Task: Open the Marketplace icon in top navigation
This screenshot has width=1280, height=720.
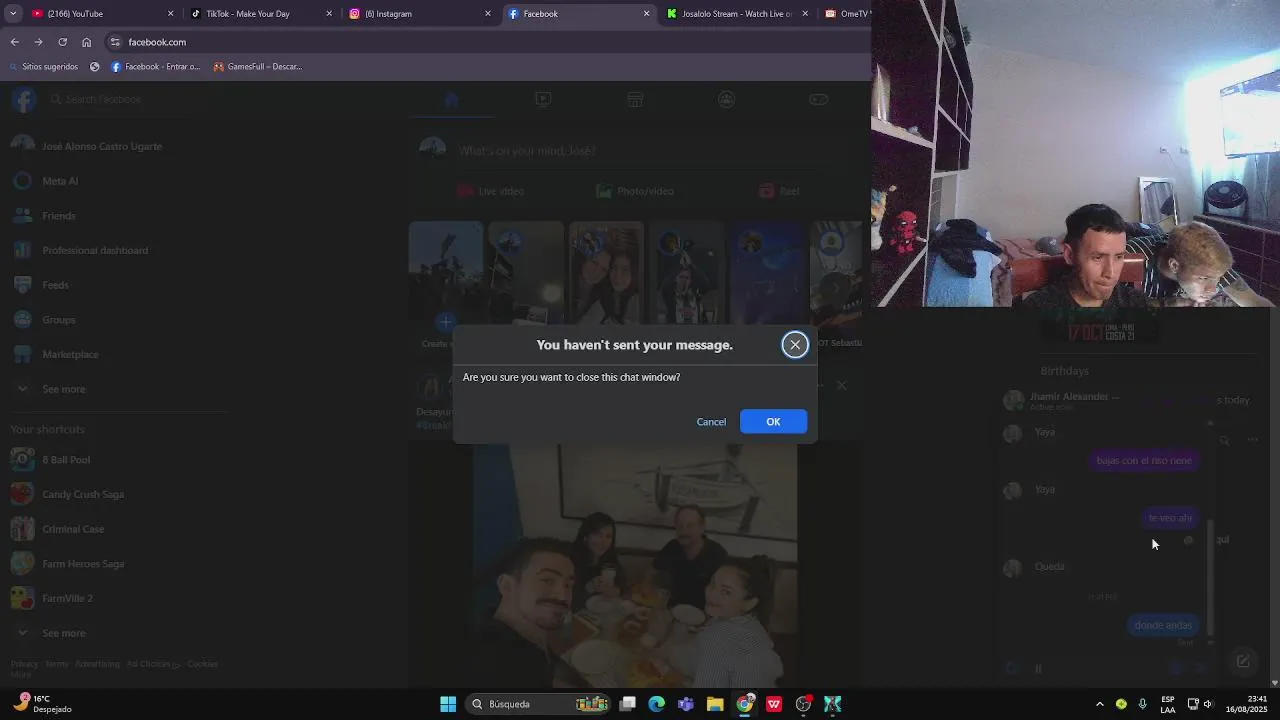Action: (x=635, y=99)
